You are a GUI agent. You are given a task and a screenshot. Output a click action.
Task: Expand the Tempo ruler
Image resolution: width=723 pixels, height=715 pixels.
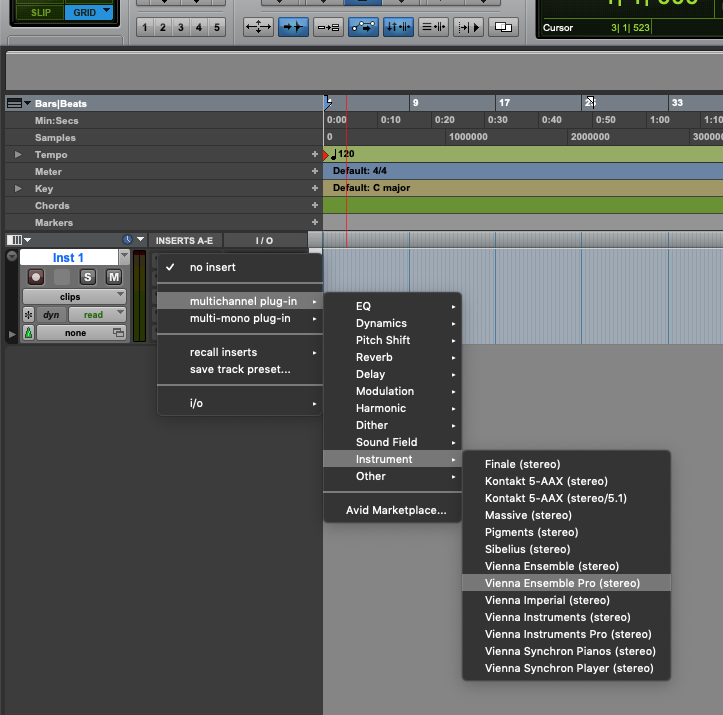coord(18,154)
